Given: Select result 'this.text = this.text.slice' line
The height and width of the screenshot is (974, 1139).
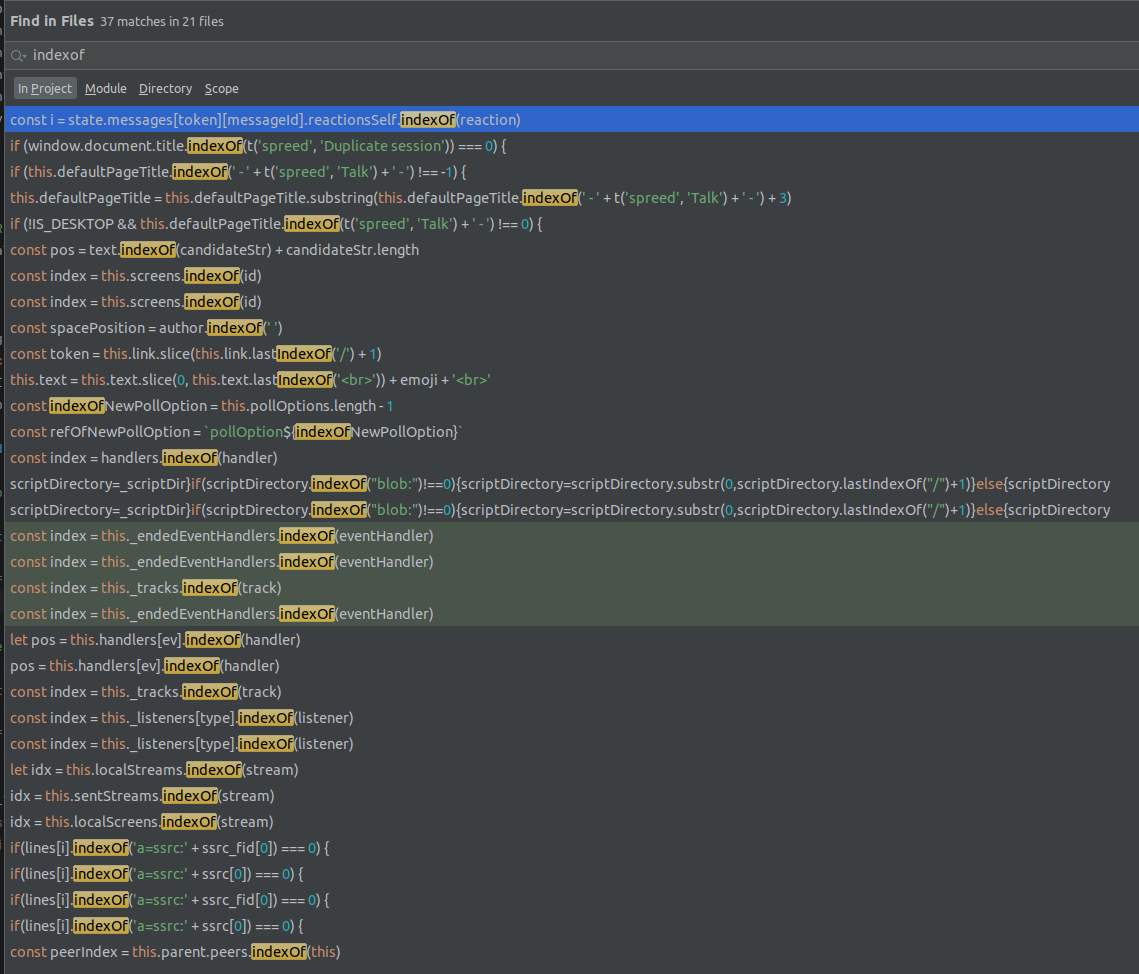Looking at the screenshot, I should pyautogui.click(x=572, y=380).
